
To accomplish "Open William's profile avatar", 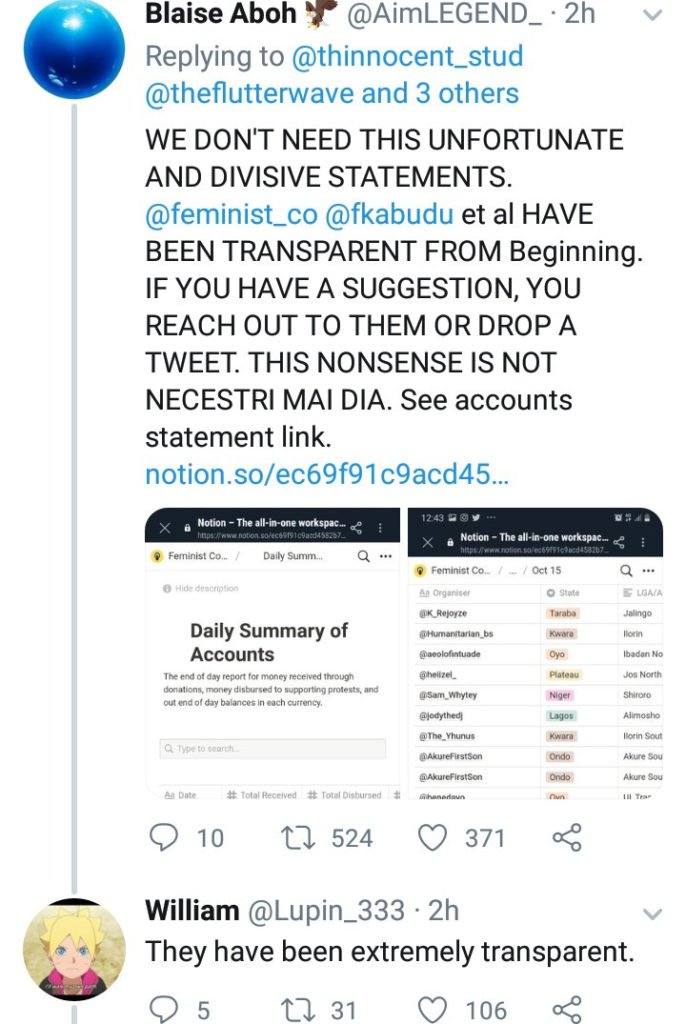I will click(74, 949).
